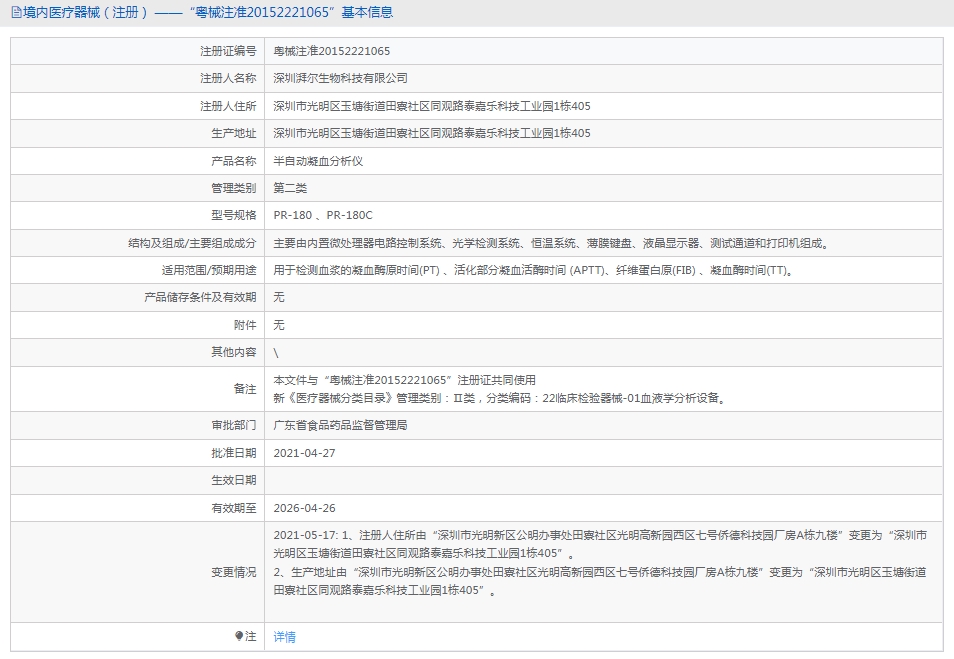Viewport: 954px width, 659px height.
Task: Click the 注册人住所 address value
Action: click(x=432, y=106)
